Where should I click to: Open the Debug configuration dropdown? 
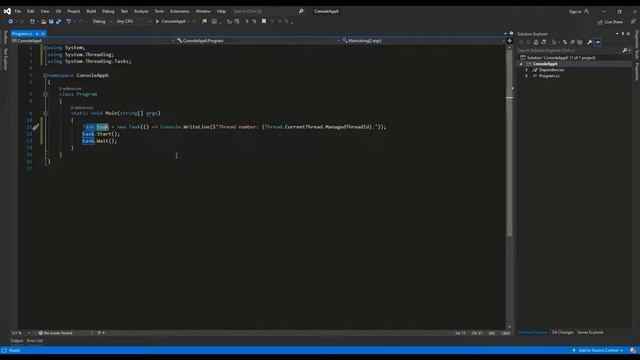pyautogui.click(x=102, y=21)
